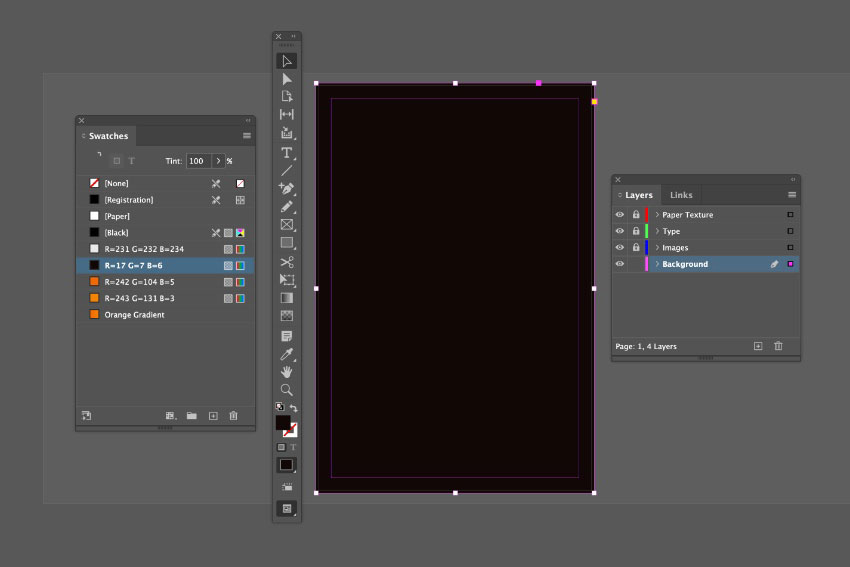Screen dimensions: 850x567
Task: Select the Pencil tool
Action: [287, 207]
